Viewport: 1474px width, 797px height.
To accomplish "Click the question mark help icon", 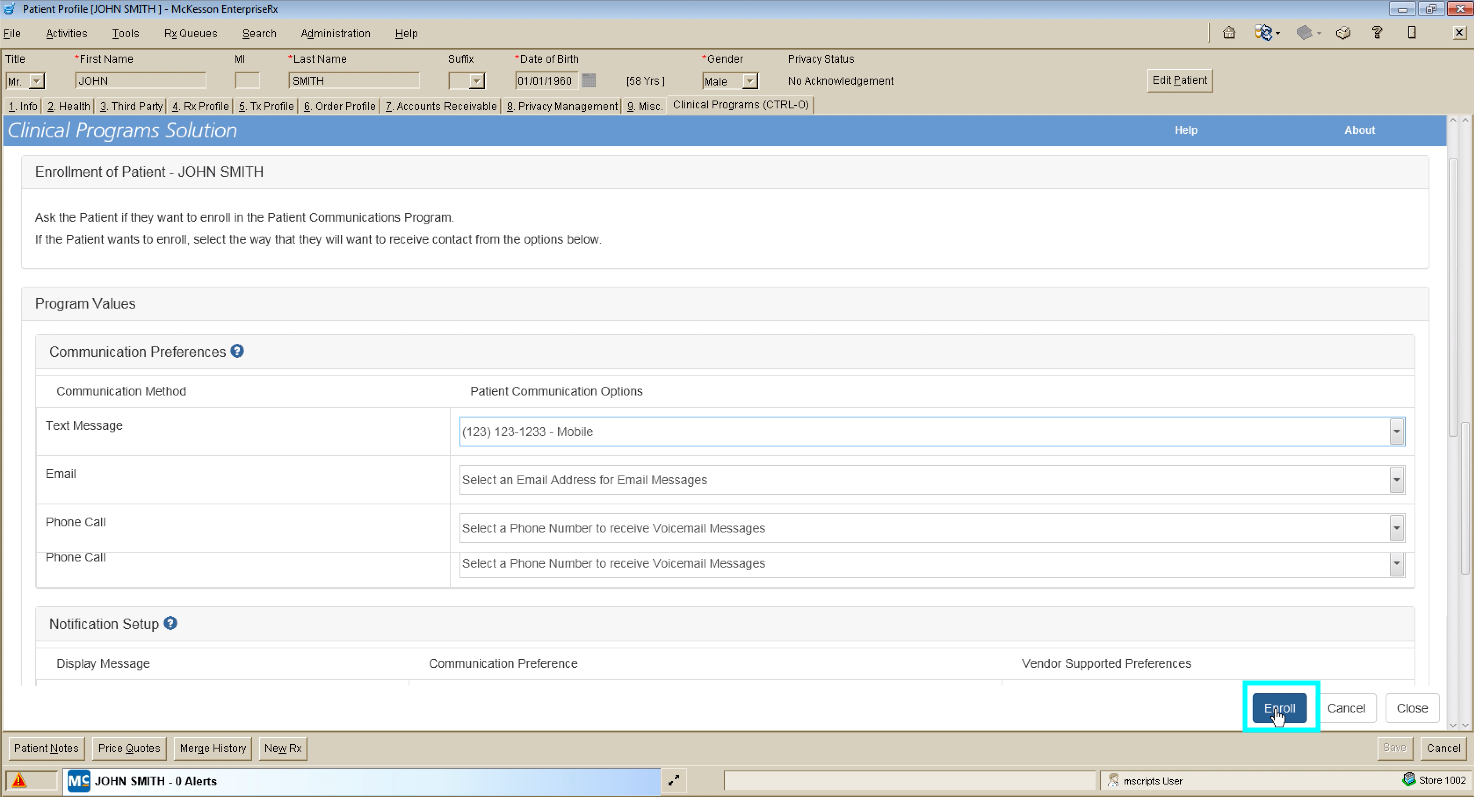I will (1377, 33).
